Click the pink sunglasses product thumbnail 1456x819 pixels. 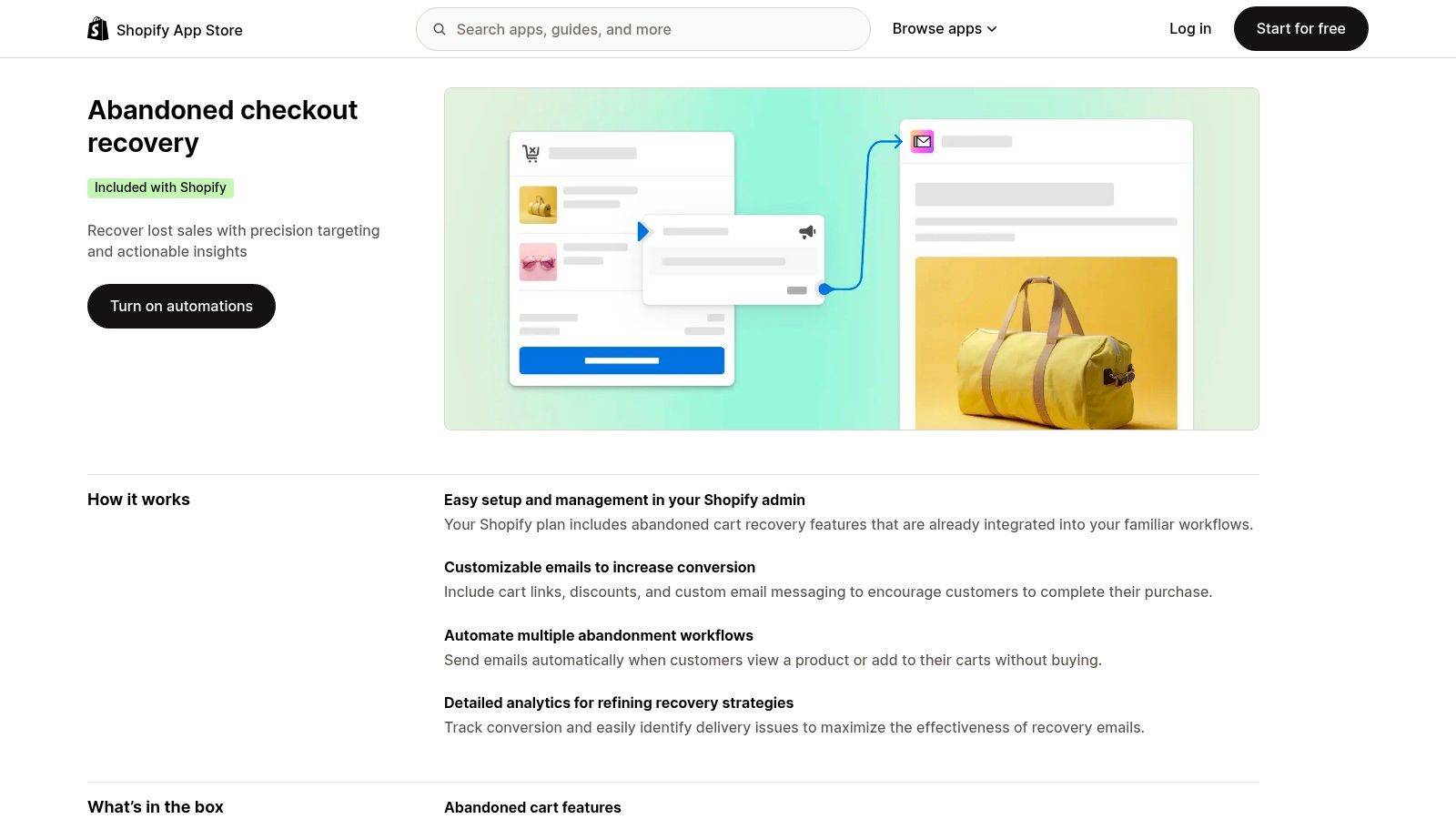coord(538,262)
